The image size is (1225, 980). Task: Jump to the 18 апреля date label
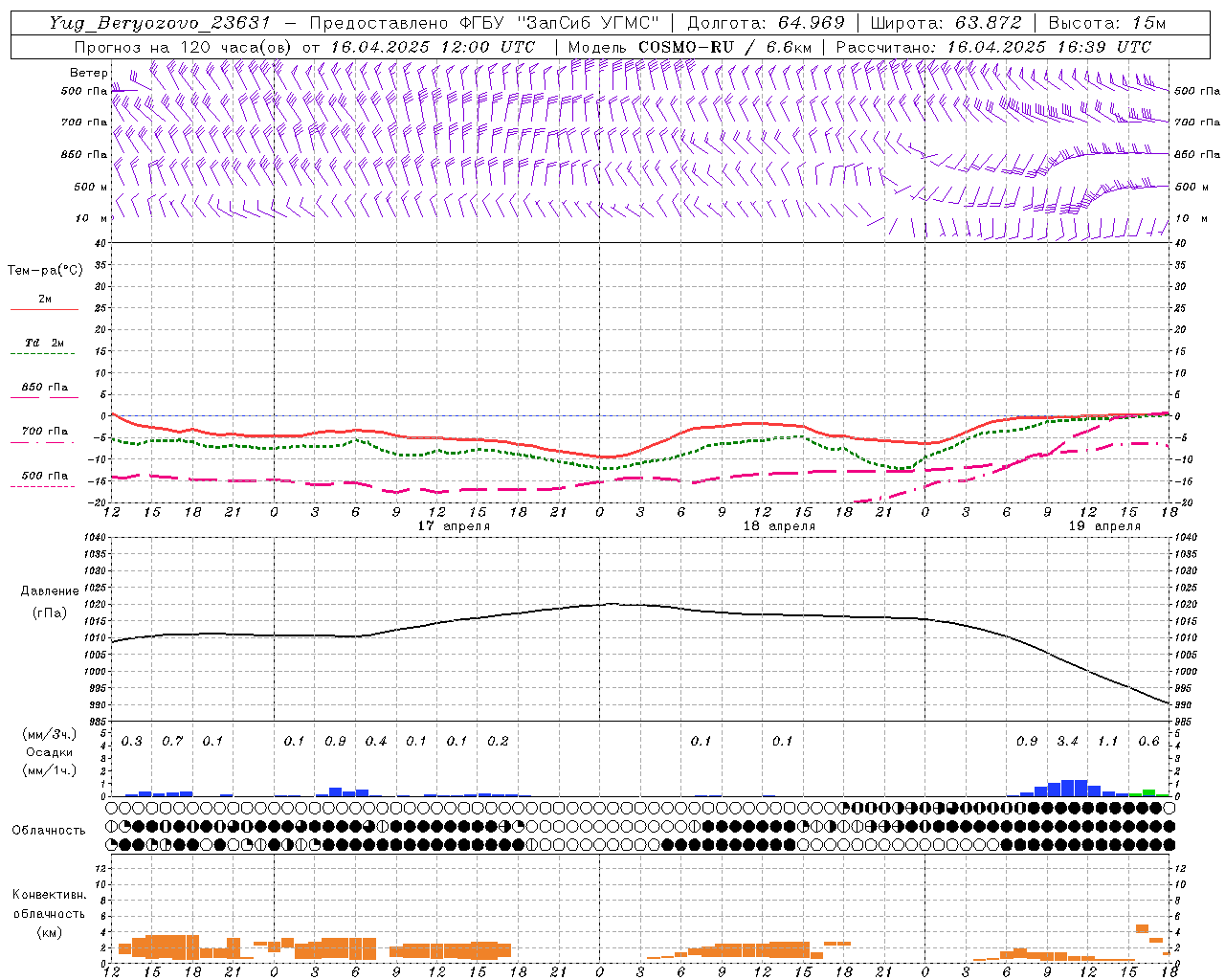[x=779, y=526]
